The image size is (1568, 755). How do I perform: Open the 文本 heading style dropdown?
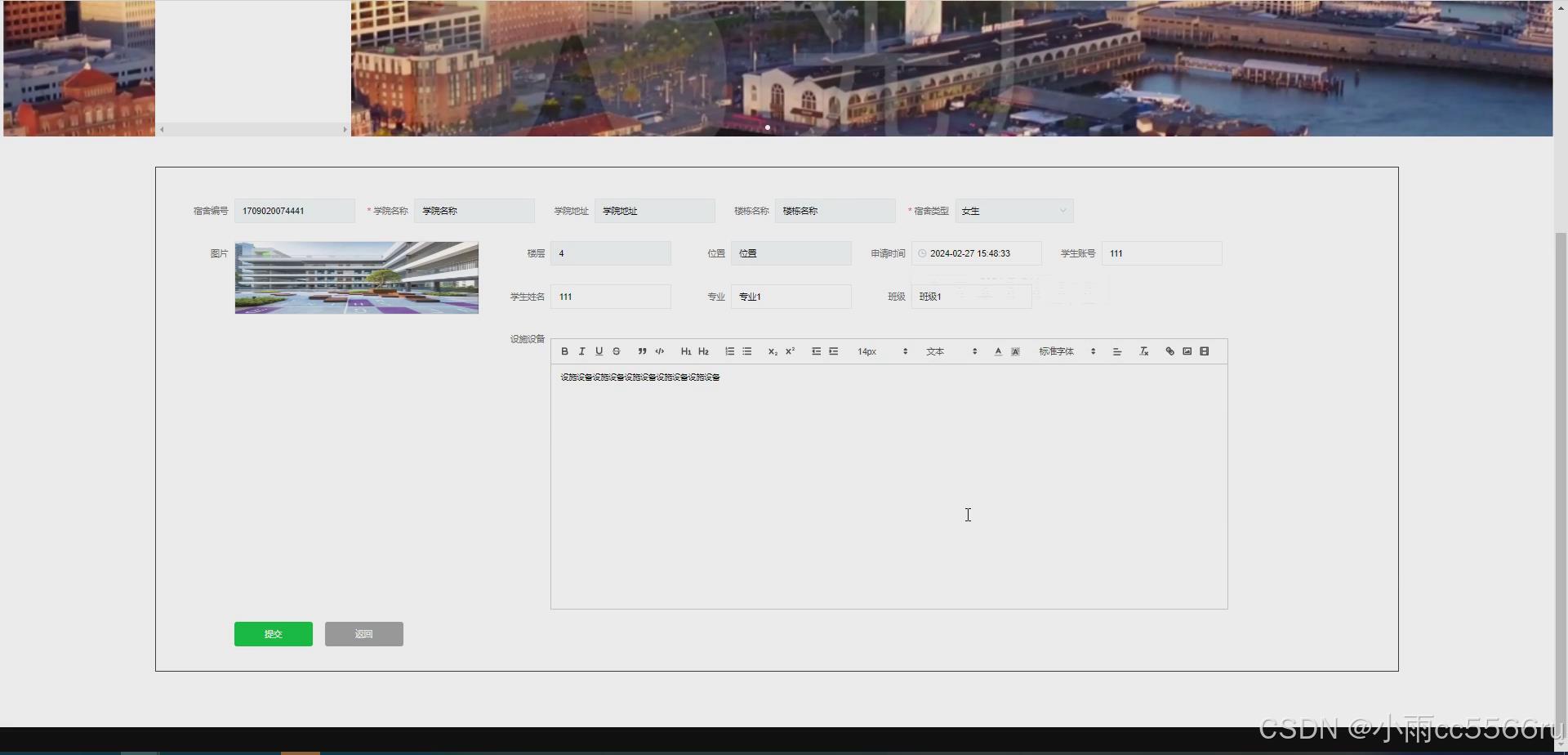tap(951, 351)
